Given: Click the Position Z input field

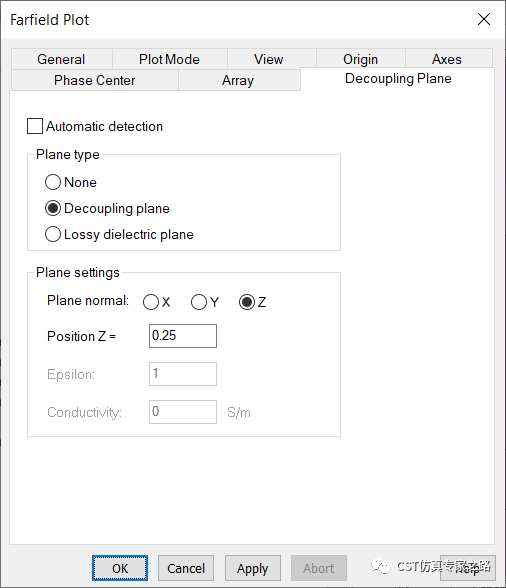Looking at the screenshot, I should point(183,336).
